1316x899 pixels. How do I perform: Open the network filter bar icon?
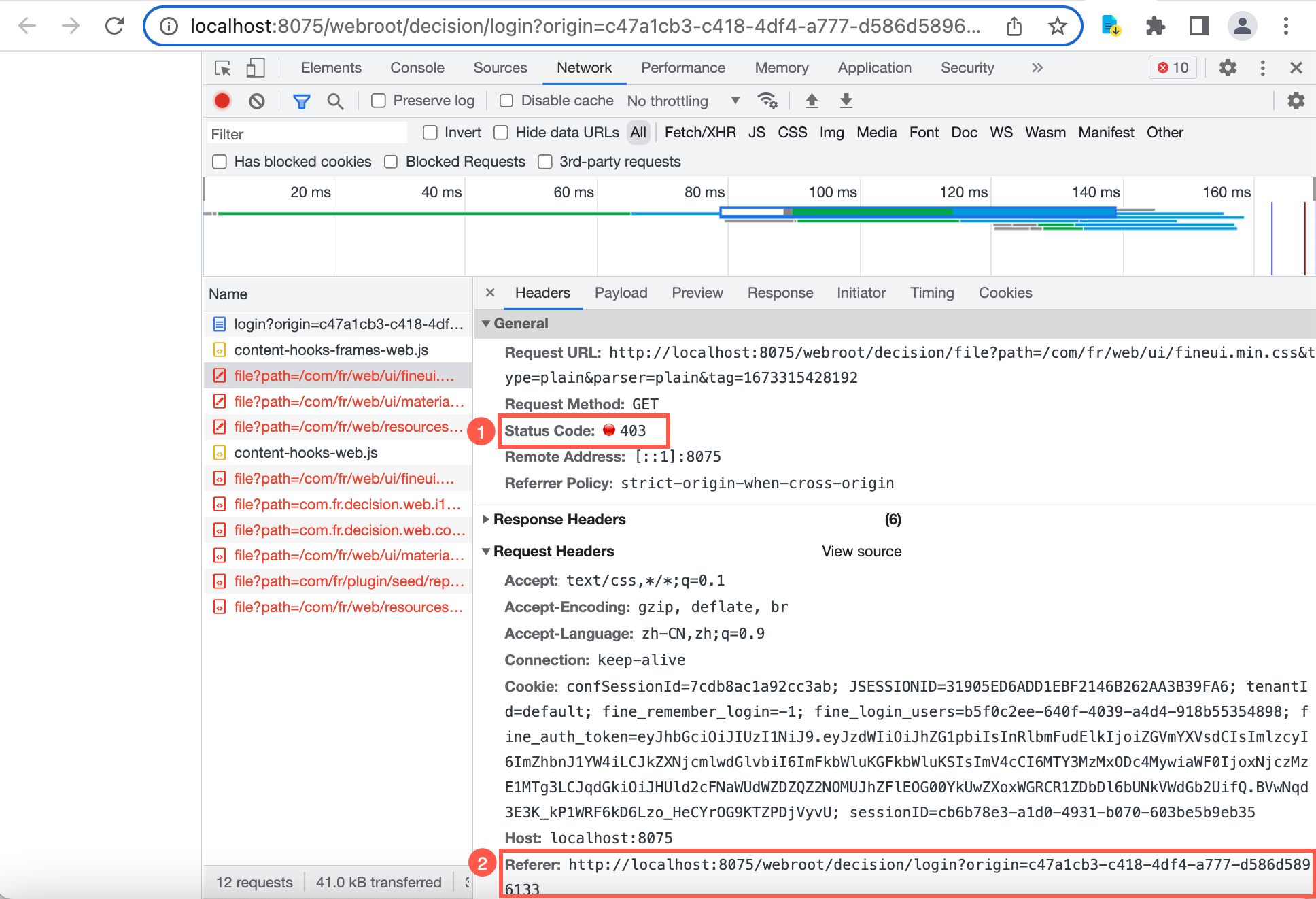pyautogui.click(x=301, y=101)
